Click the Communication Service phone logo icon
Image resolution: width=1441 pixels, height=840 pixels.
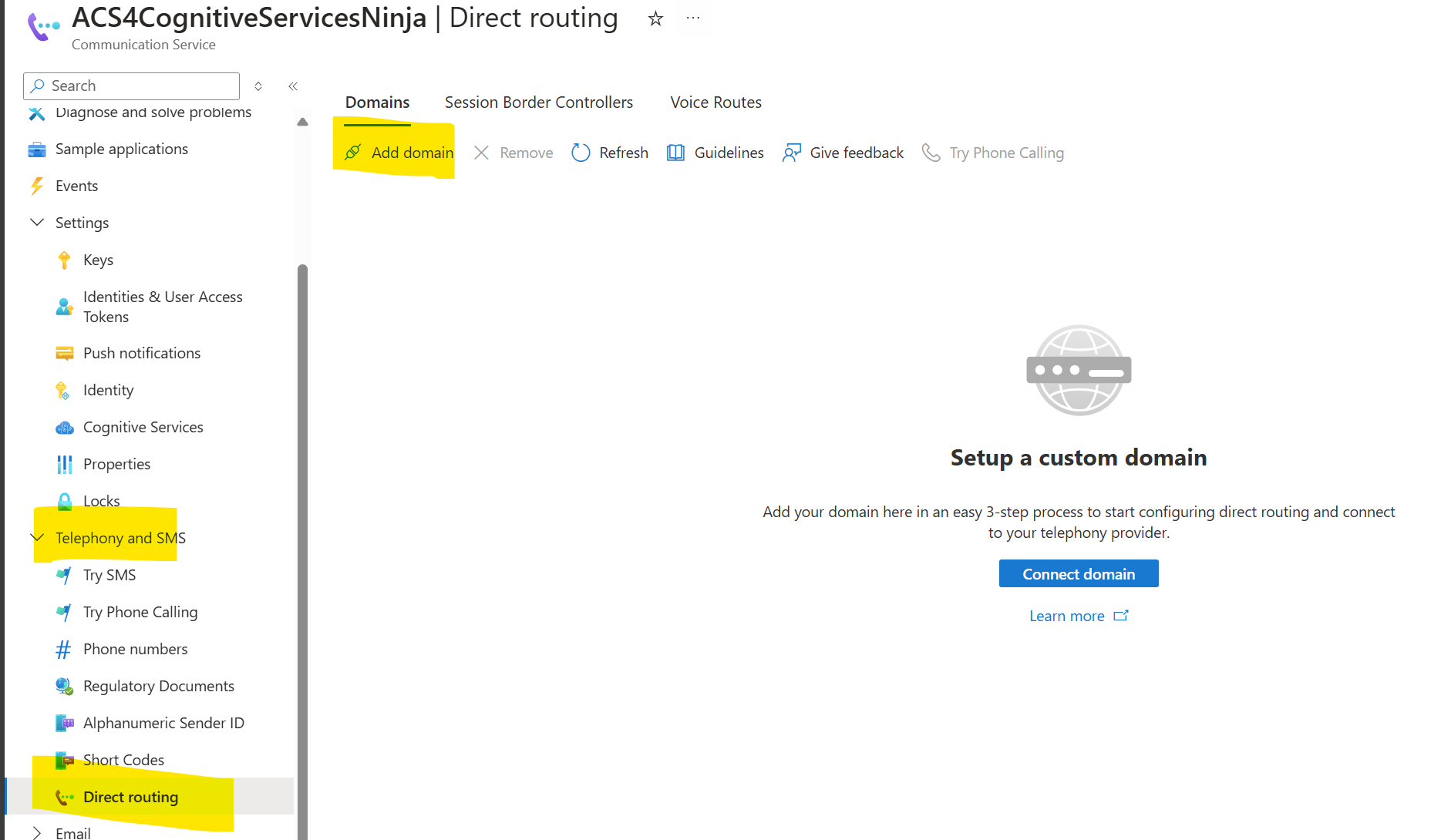tap(43, 26)
